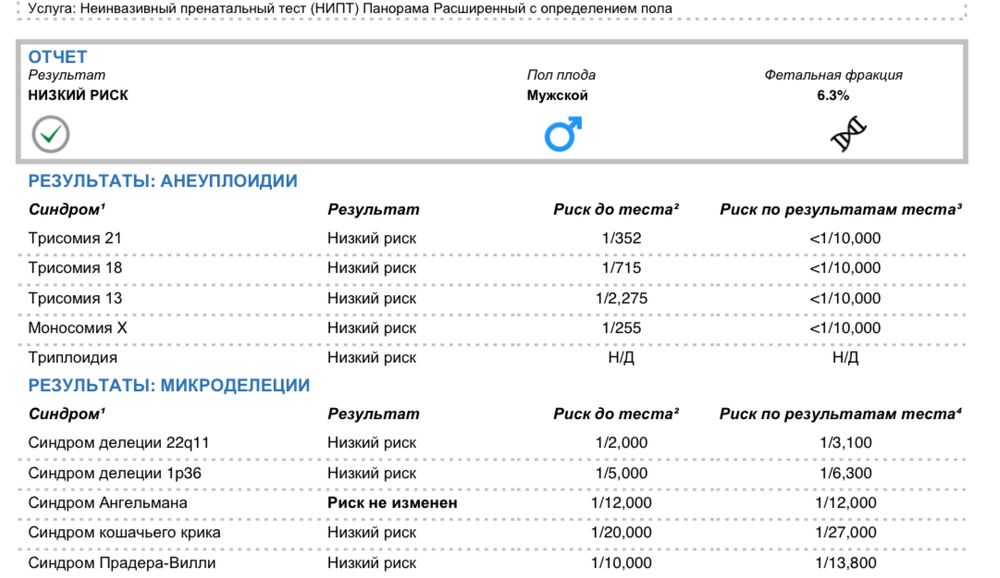
Task: Select the 1/2,275 risk for Трисомия 13
Action: click(x=621, y=298)
